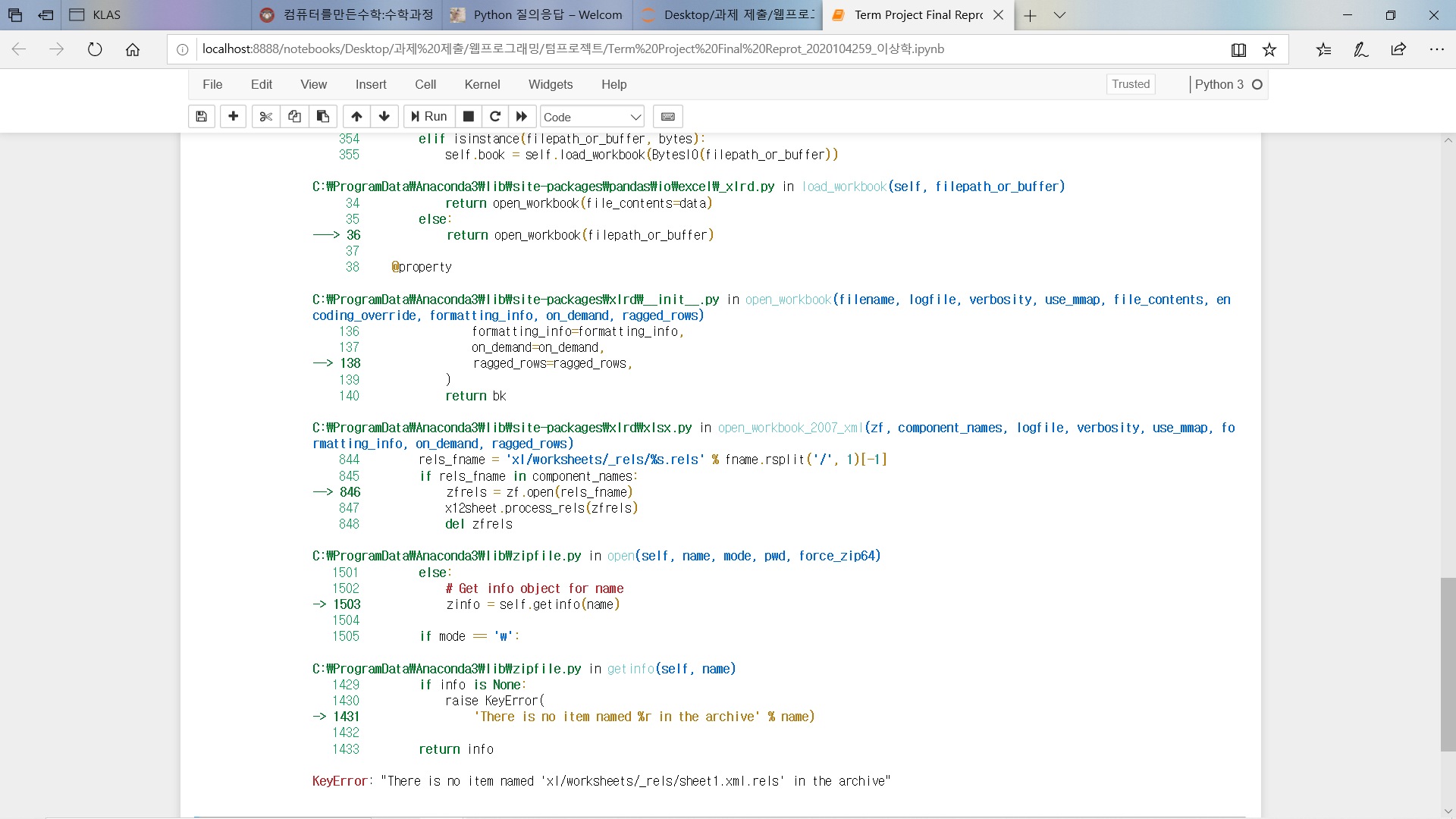Restart the kernel with the circular arrow
Screen dimensions: 1456x819
pos(495,116)
